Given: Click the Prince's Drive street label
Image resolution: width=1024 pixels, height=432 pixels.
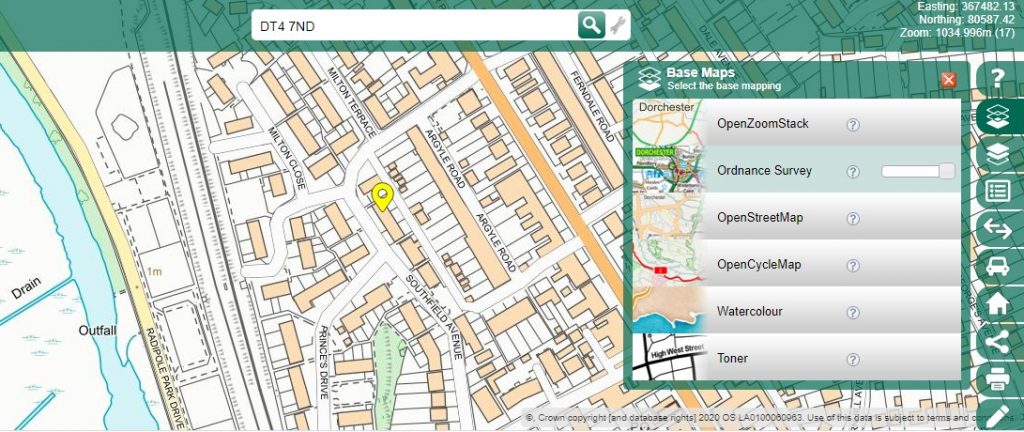Looking at the screenshot, I should [x=322, y=362].
